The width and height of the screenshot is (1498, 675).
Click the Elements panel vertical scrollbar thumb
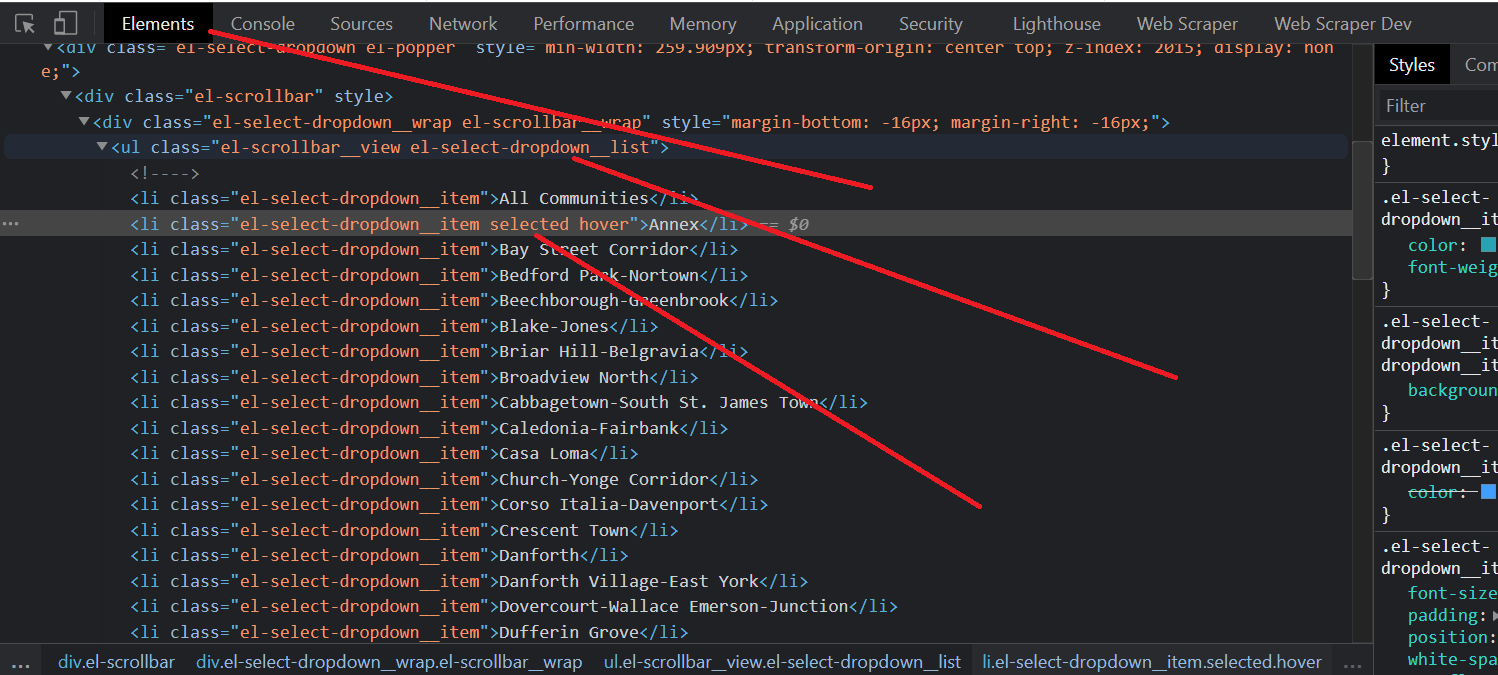point(1361,210)
